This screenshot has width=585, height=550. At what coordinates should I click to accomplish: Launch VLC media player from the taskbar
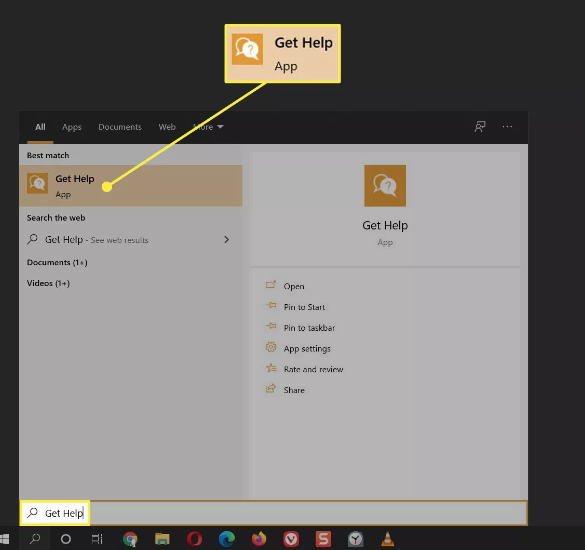click(x=388, y=539)
